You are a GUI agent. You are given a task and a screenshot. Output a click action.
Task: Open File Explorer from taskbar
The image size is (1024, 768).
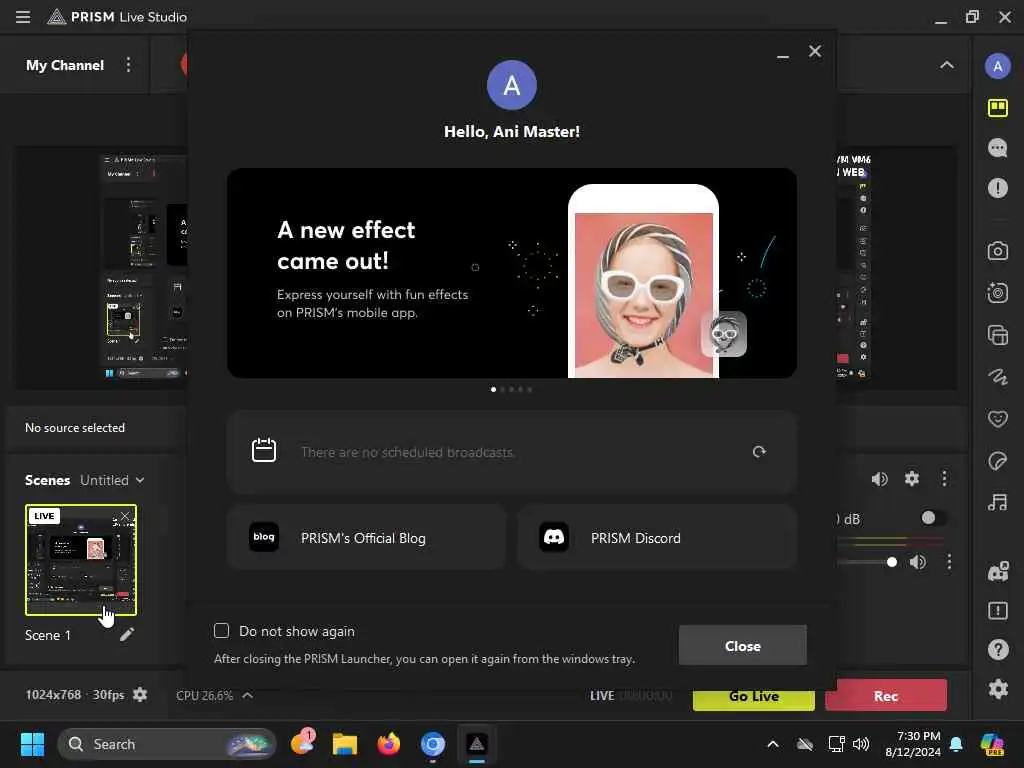coord(344,744)
